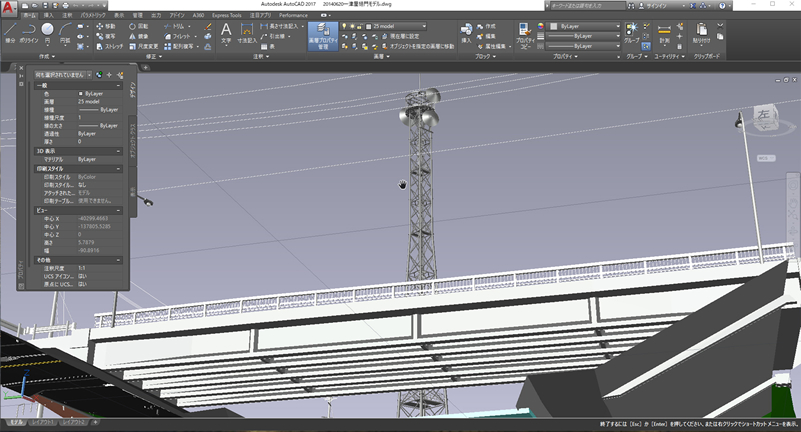The height and width of the screenshot is (432, 801).
Task: Click the 挿入 block insert icon
Action: click(466, 30)
